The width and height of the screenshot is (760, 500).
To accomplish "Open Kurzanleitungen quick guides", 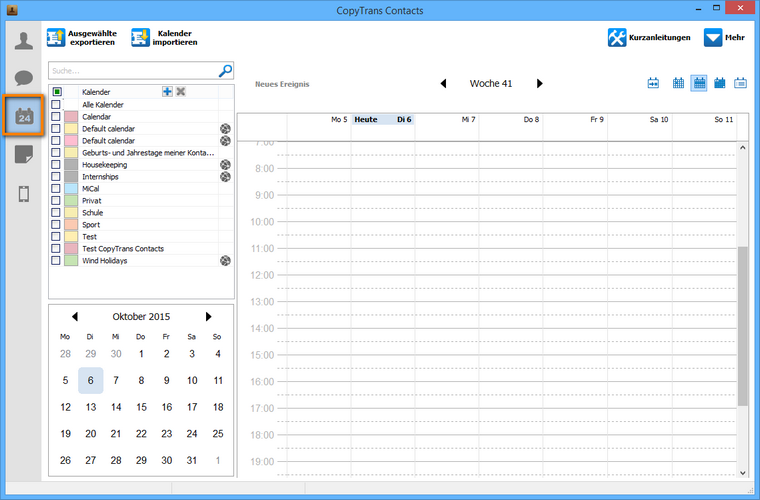I will 649,38.
